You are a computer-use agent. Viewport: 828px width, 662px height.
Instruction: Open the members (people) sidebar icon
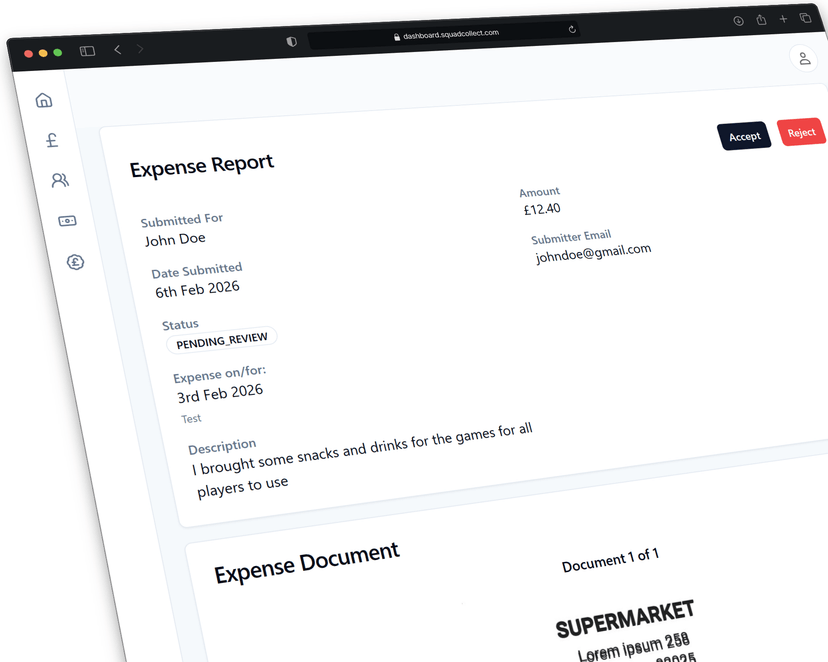click(60, 181)
